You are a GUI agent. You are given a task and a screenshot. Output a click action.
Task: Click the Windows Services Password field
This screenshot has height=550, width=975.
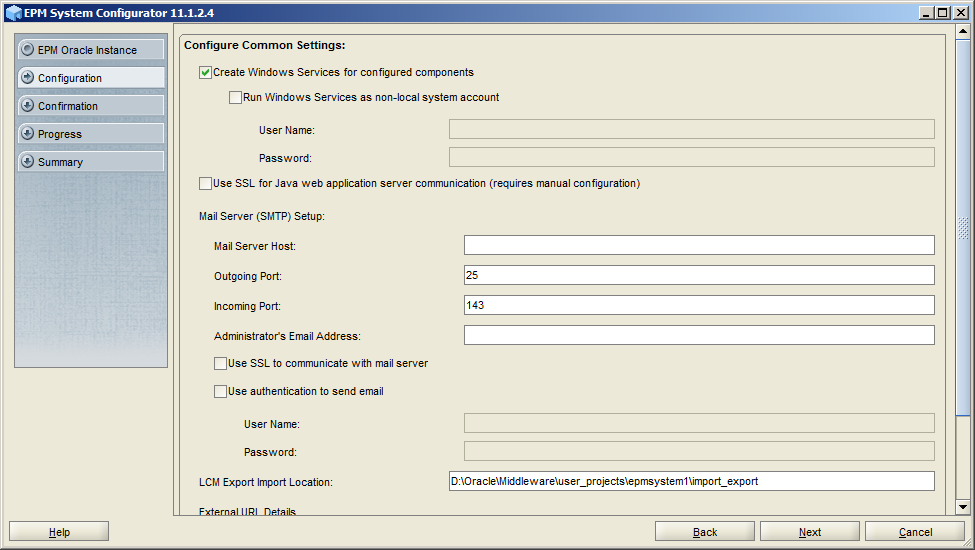[x=691, y=157]
